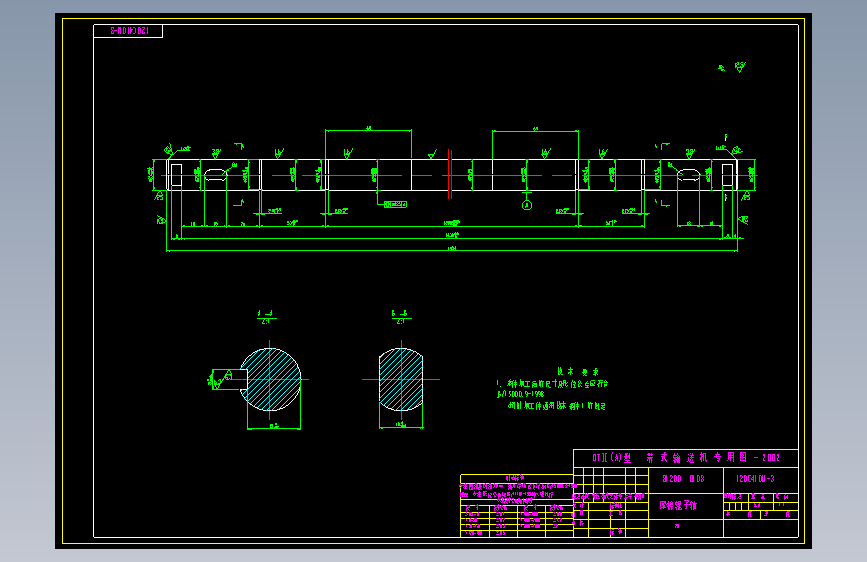Screen dimensions: 867x562
Task: Click the drawing number 120C4100-3 in title block
Action: point(755,478)
